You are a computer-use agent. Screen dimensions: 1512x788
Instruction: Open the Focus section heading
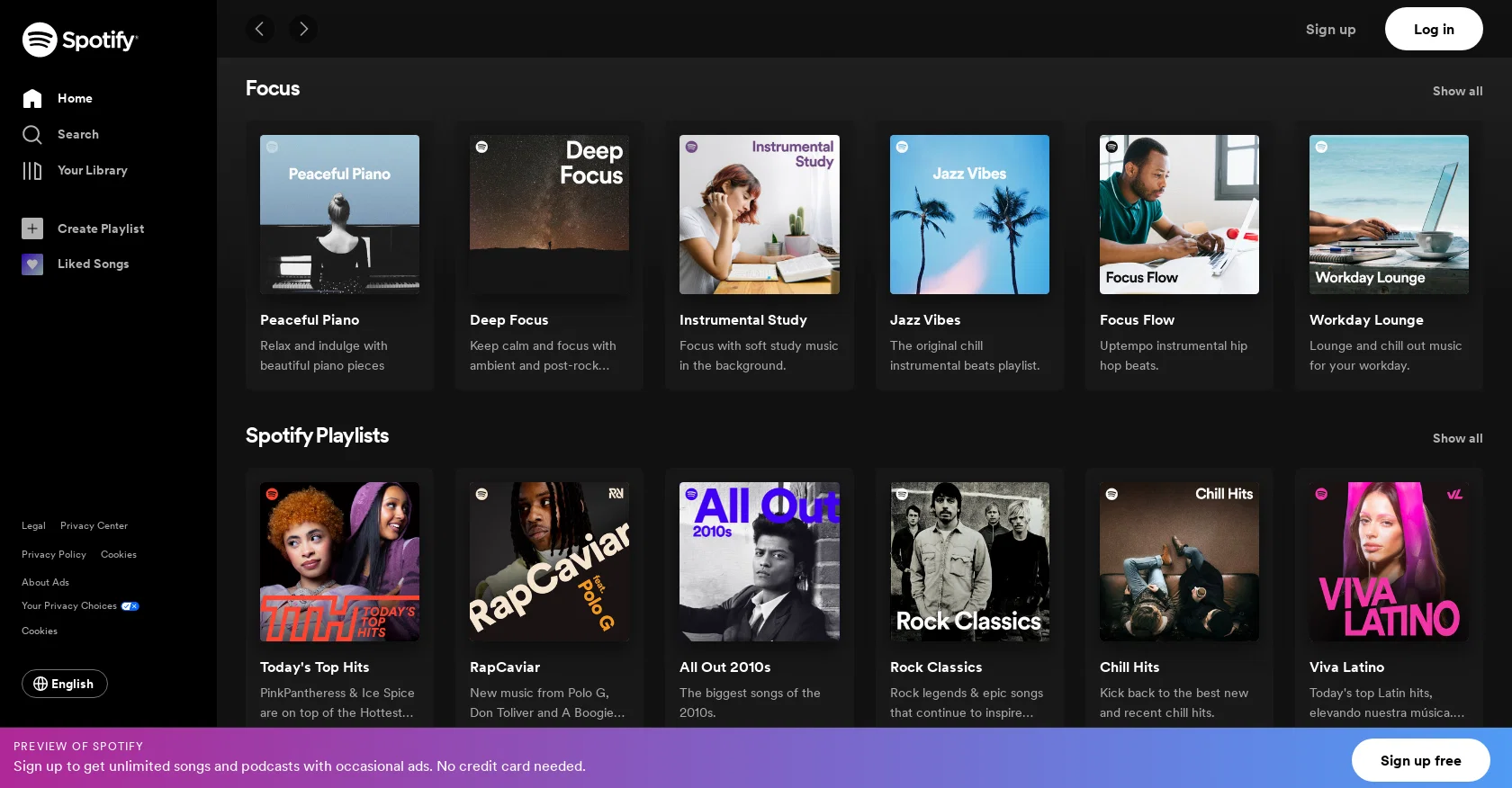coord(273,88)
